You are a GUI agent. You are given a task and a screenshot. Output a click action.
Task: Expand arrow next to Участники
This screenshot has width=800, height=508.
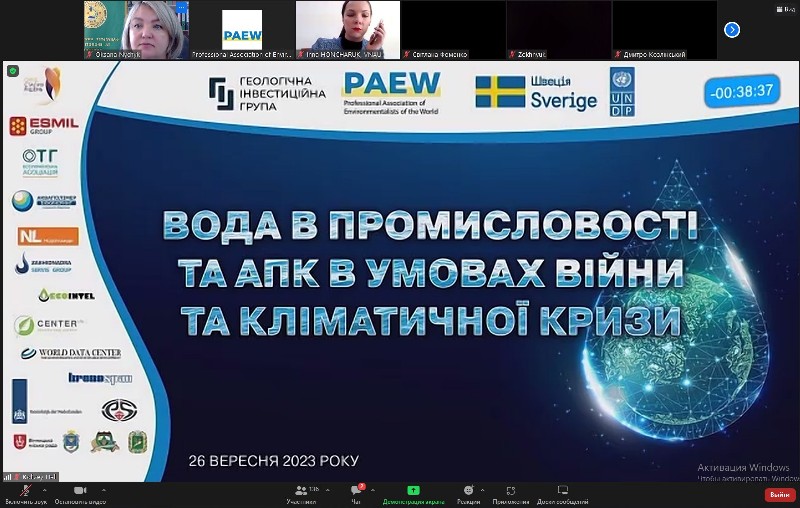point(328,490)
